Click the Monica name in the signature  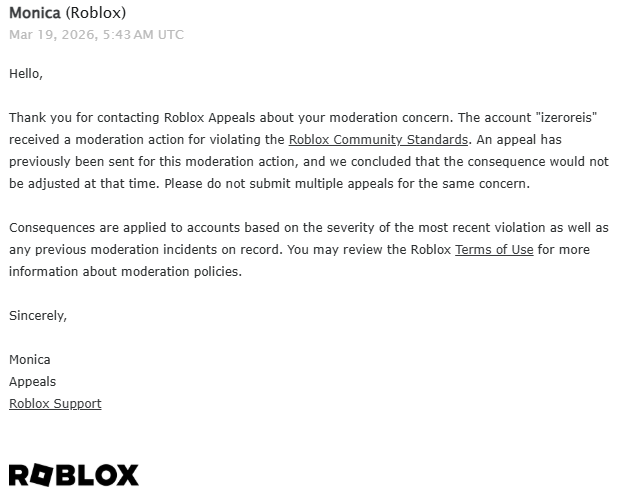[x=30, y=359]
